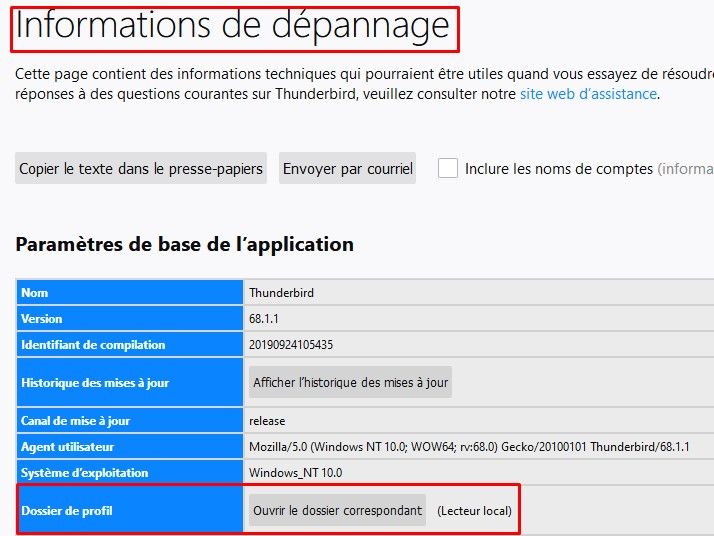
Task: Click 'Afficher l'historique des mises à jour'
Action: pos(350,383)
